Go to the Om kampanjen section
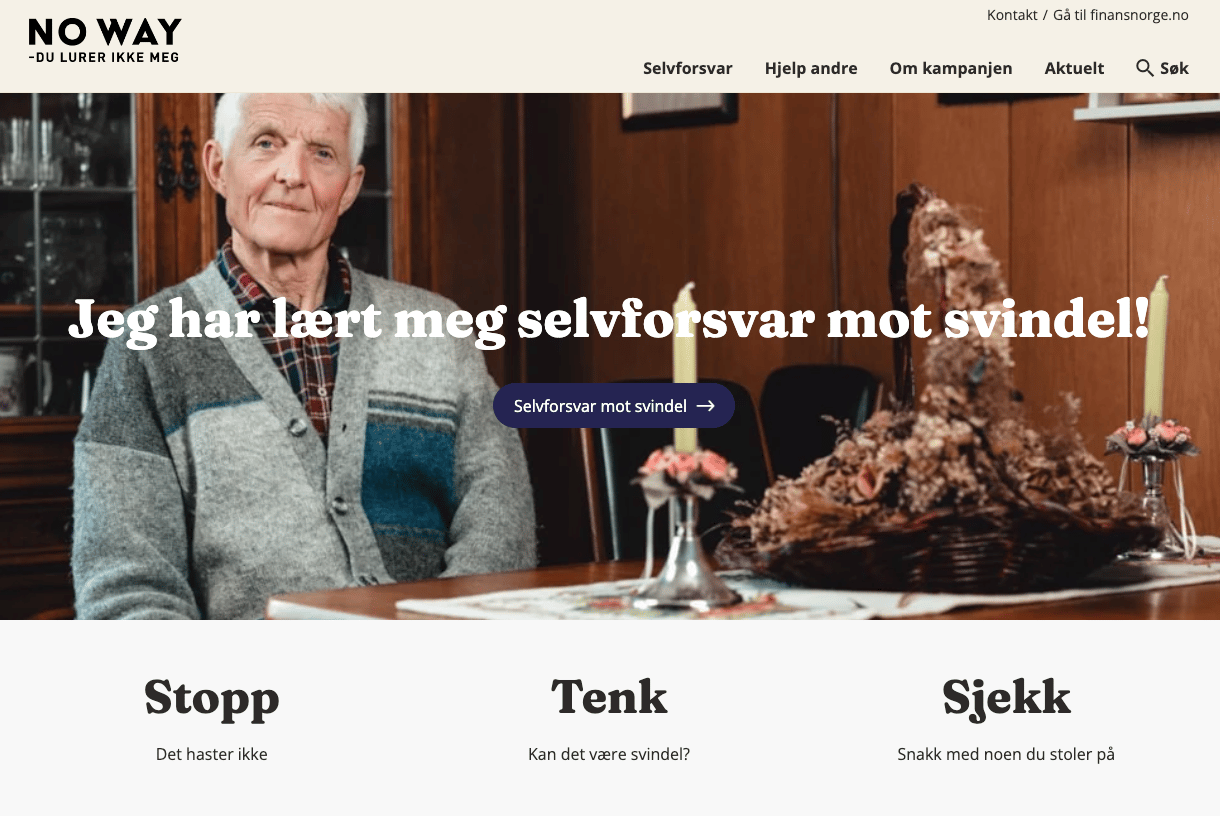The image size is (1220, 816). click(951, 68)
